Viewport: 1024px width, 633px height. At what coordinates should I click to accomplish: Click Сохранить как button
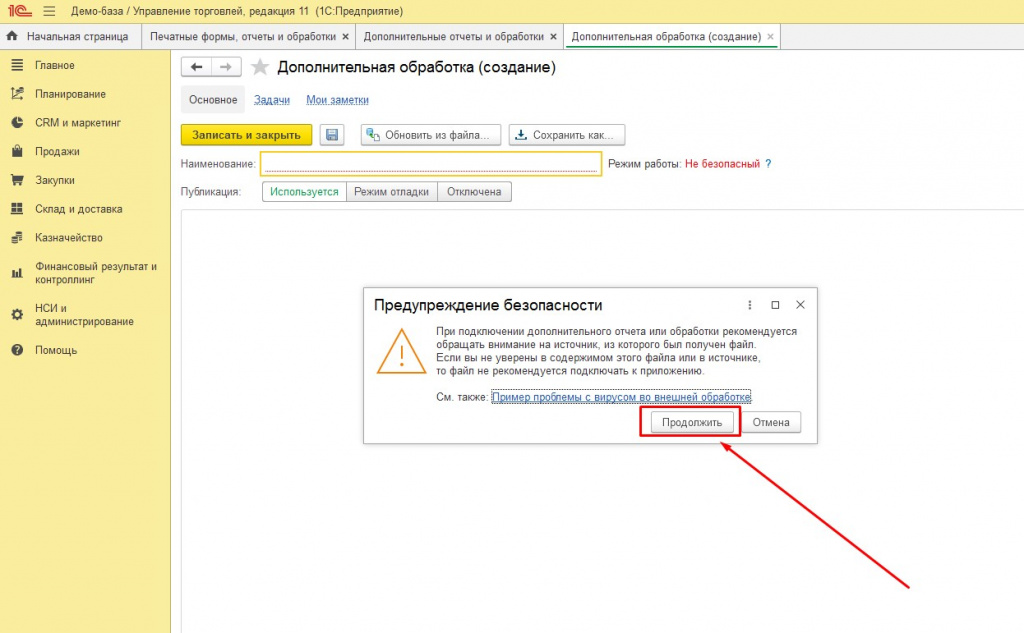(x=567, y=135)
